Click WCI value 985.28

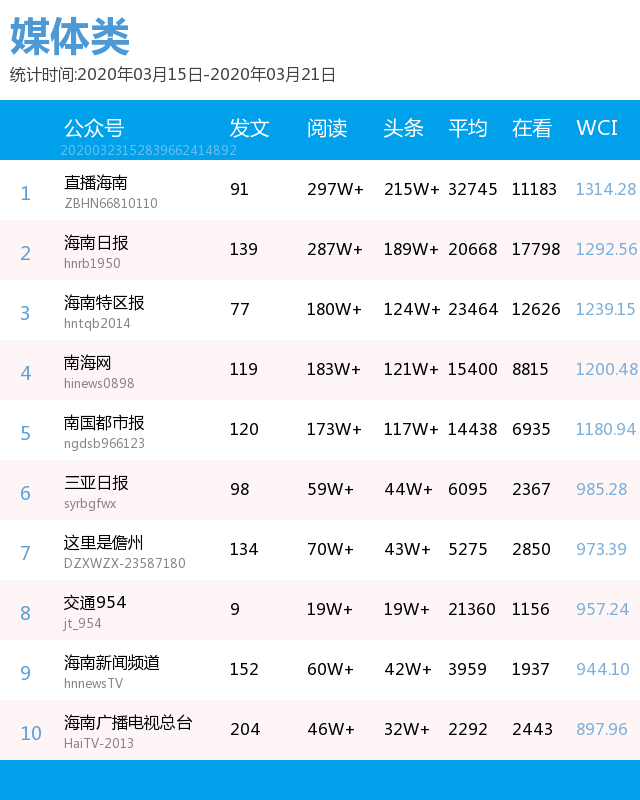(x=601, y=489)
